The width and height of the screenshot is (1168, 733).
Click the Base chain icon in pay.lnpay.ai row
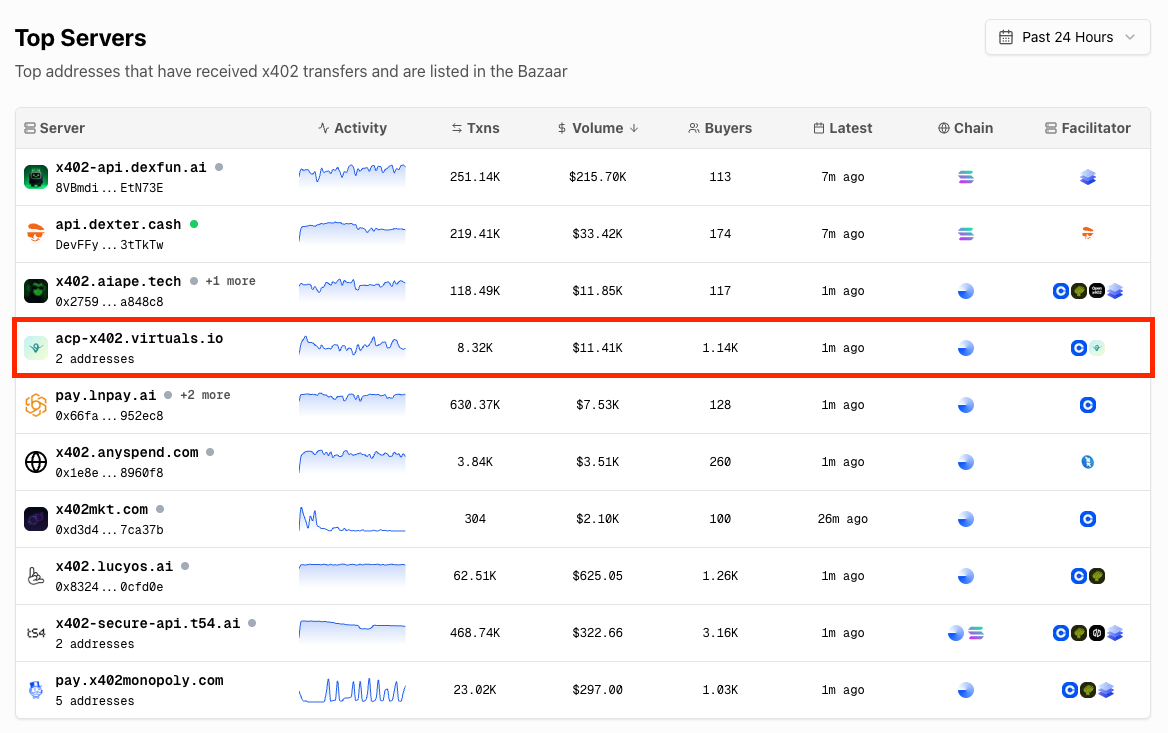click(x=965, y=405)
